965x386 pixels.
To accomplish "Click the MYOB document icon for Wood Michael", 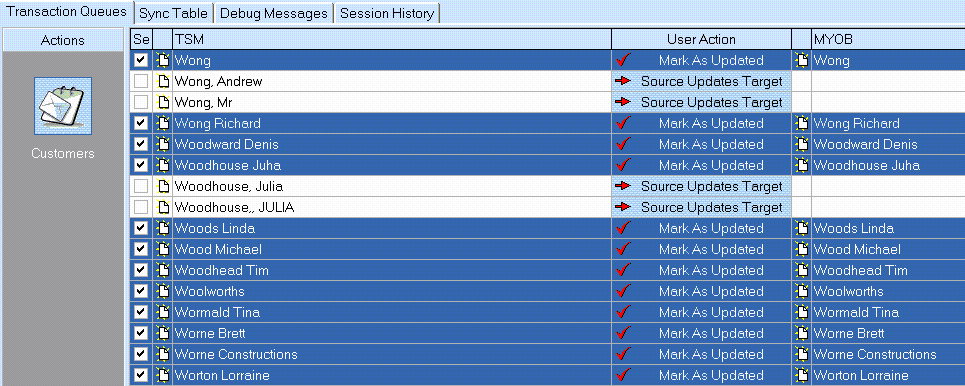I will click(802, 249).
